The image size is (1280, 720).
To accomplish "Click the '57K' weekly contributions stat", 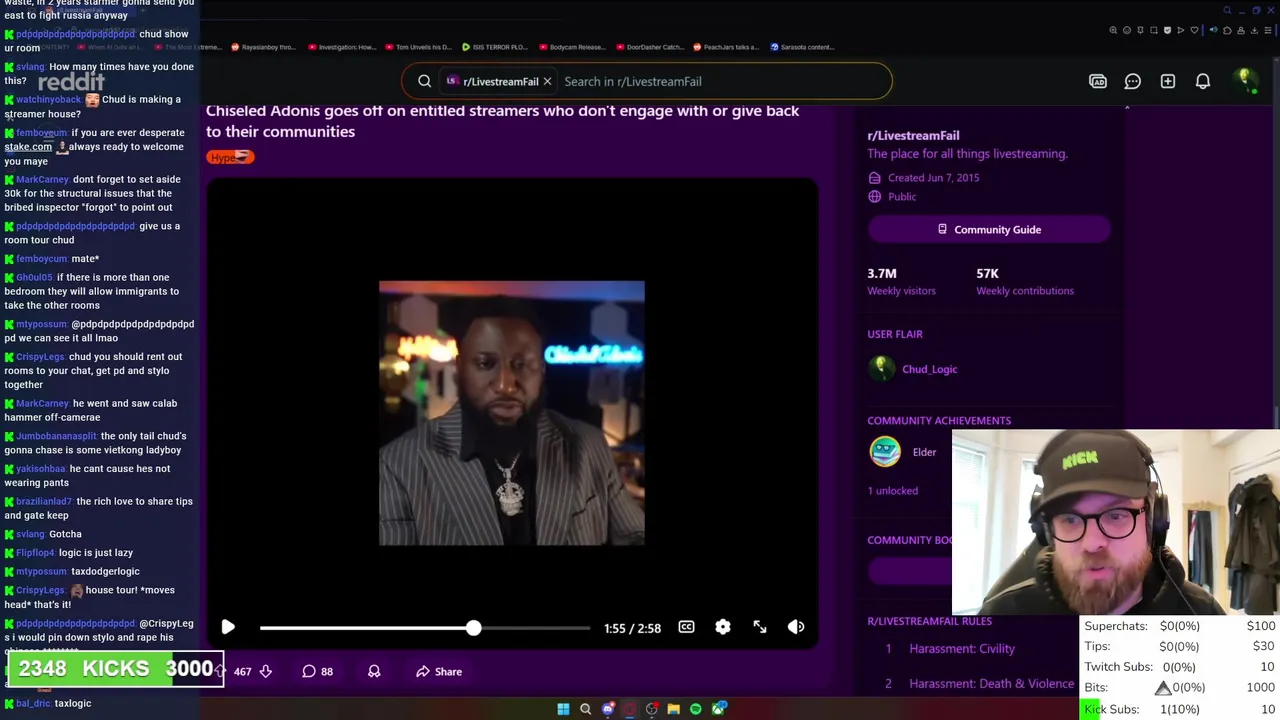I will pyautogui.click(x=987, y=273).
